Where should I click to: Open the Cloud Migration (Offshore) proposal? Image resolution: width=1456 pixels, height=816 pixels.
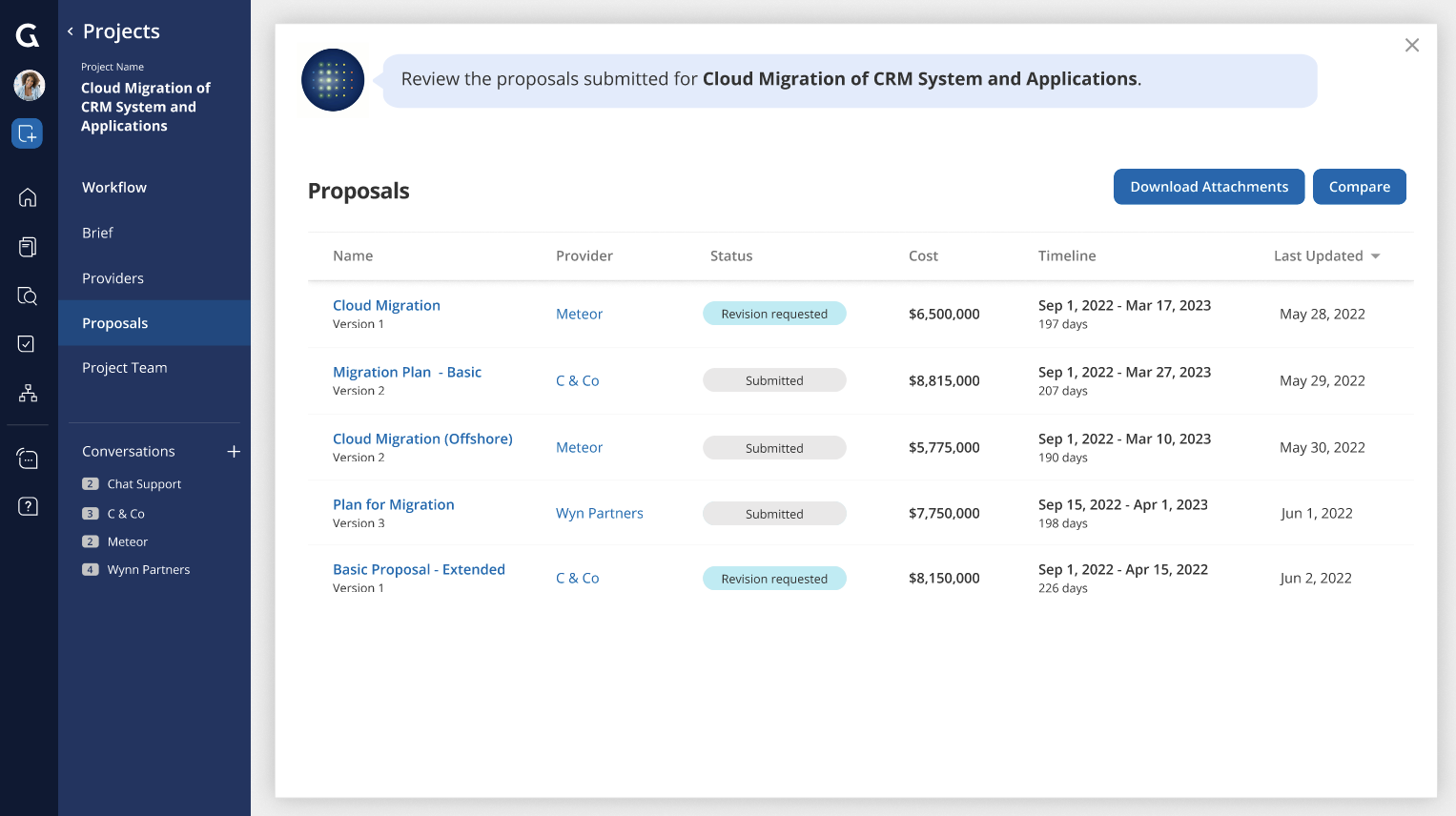click(x=422, y=439)
